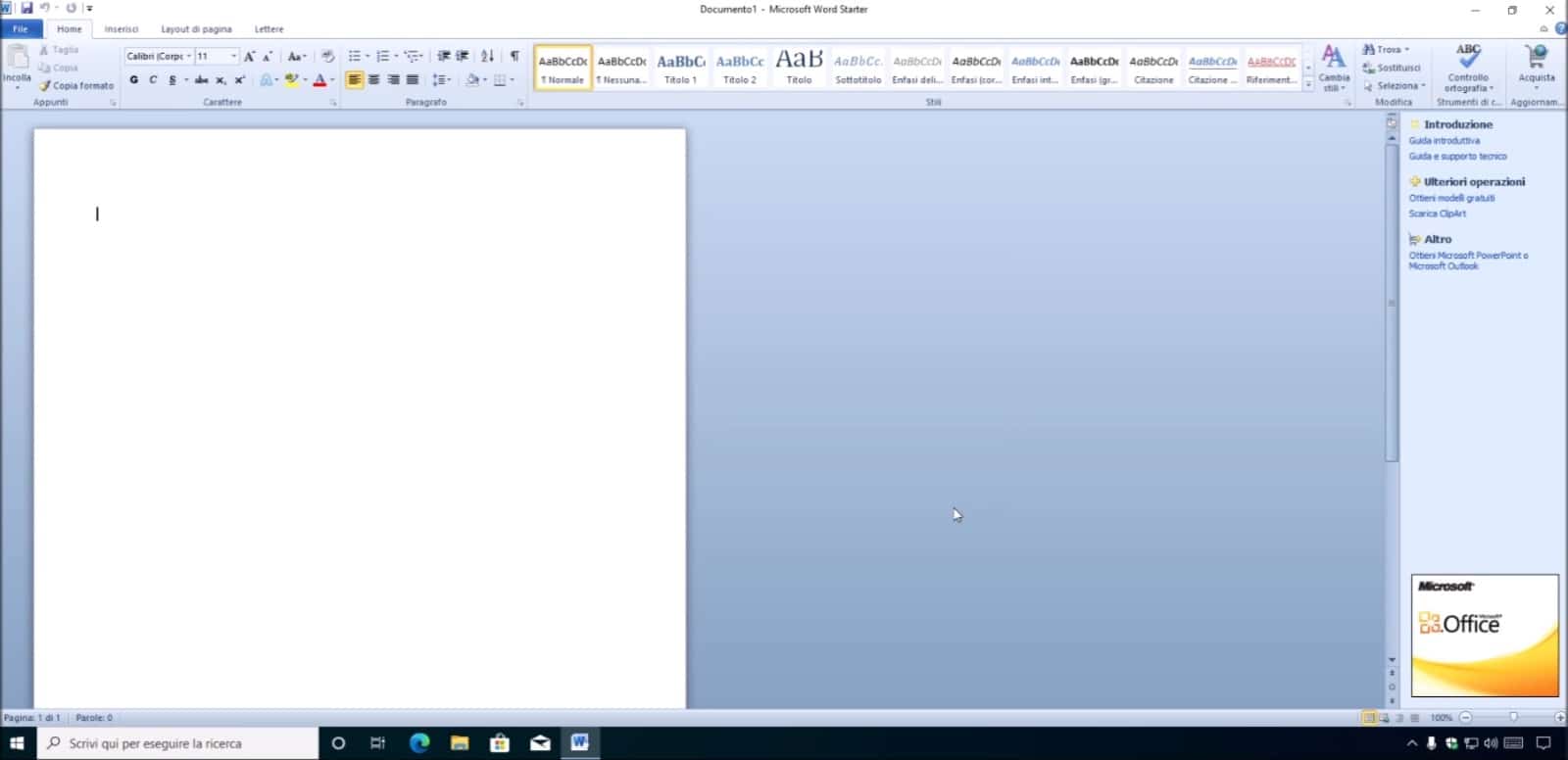
Task: Toggle italic (C) formatting
Action: point(153,80)
